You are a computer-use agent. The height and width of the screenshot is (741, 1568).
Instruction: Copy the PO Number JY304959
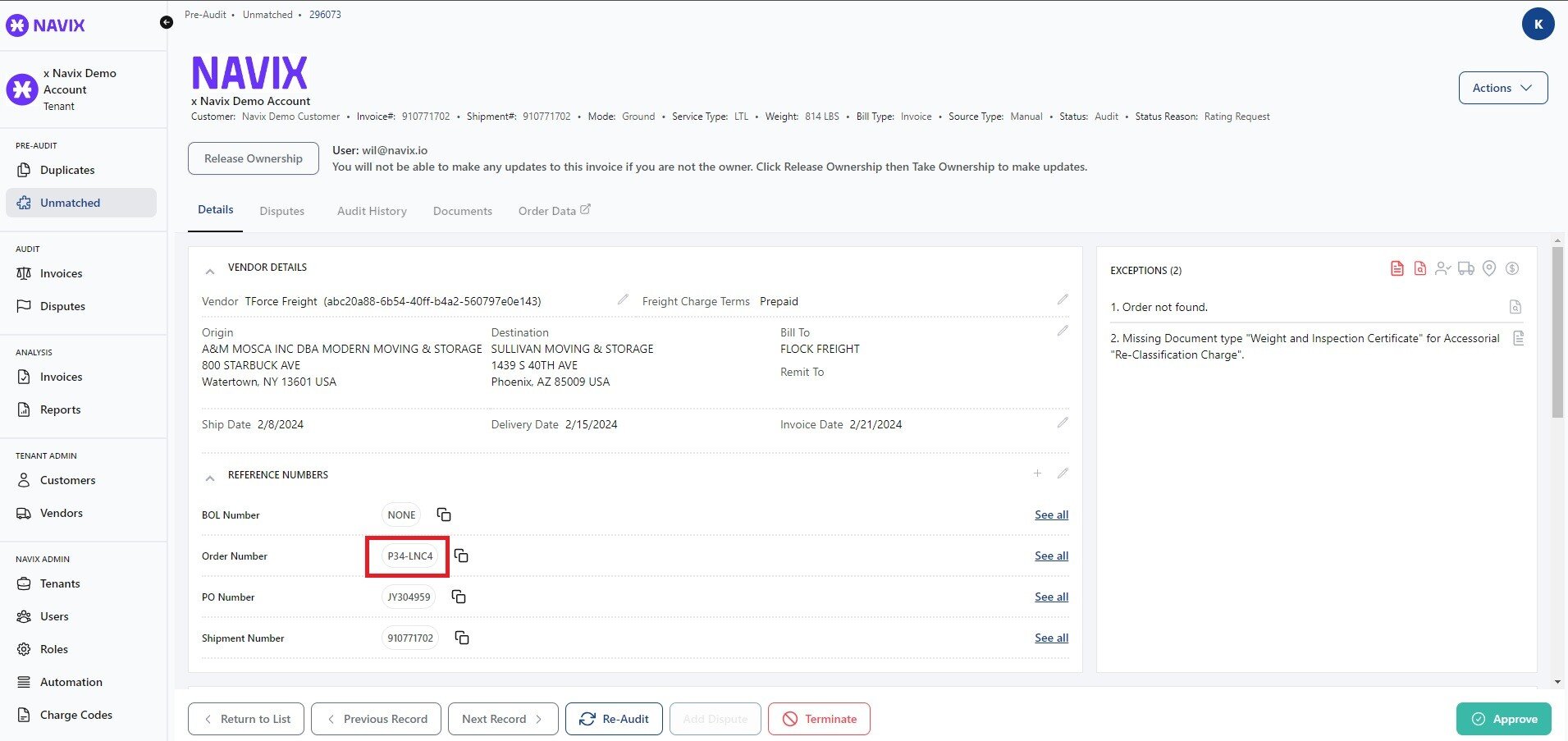pyautogui.click(x=459, y=597)
